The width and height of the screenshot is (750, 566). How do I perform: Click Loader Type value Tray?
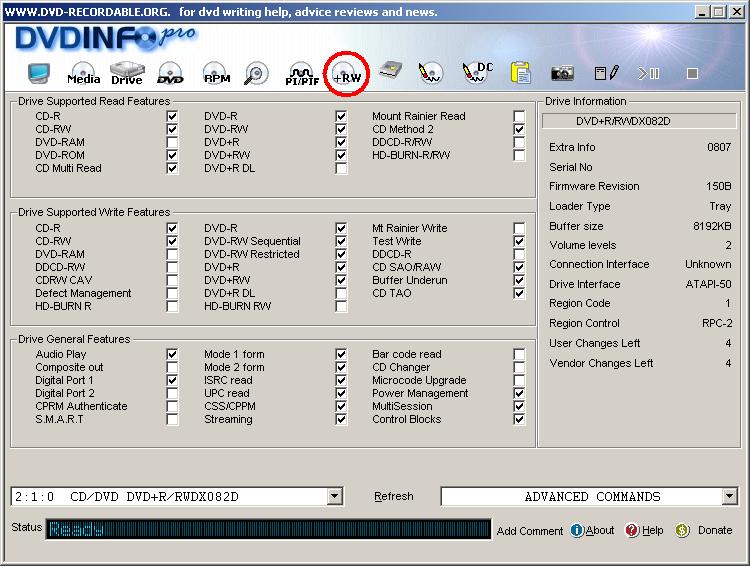[720, 206]
